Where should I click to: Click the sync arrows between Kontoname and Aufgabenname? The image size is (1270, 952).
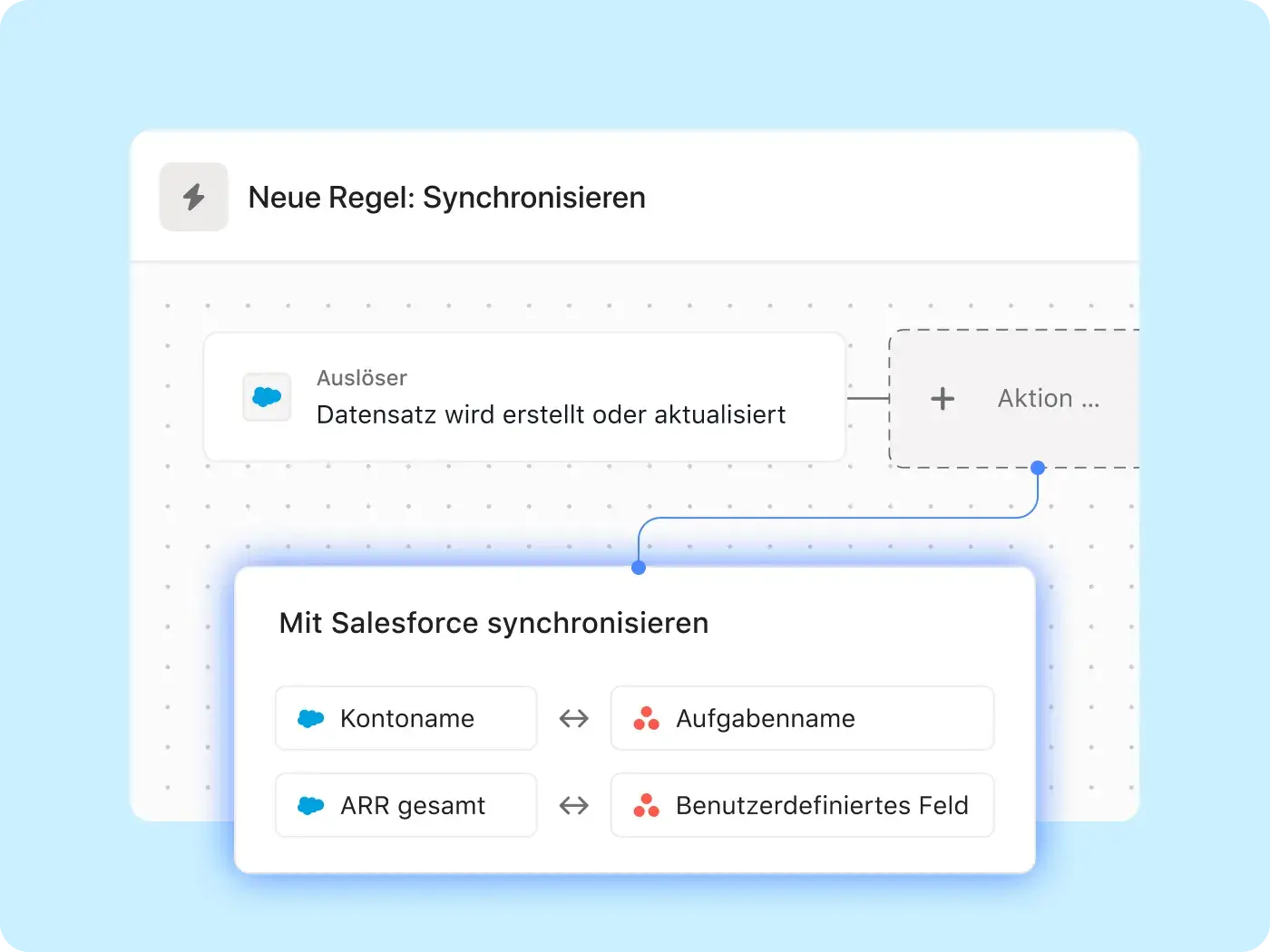point(574,719)
